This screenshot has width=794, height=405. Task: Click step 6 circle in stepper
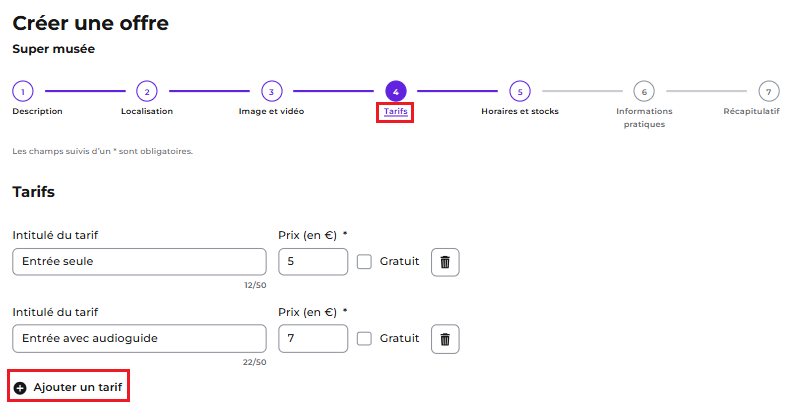tap(644, 92)
